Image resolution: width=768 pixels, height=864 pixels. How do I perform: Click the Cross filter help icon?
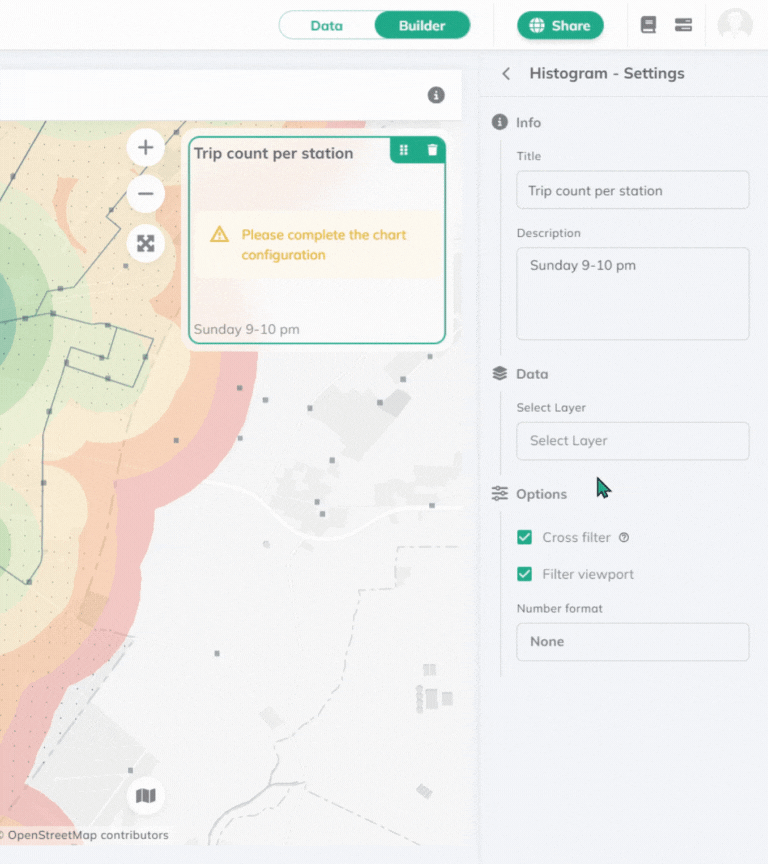coord(624,538)
